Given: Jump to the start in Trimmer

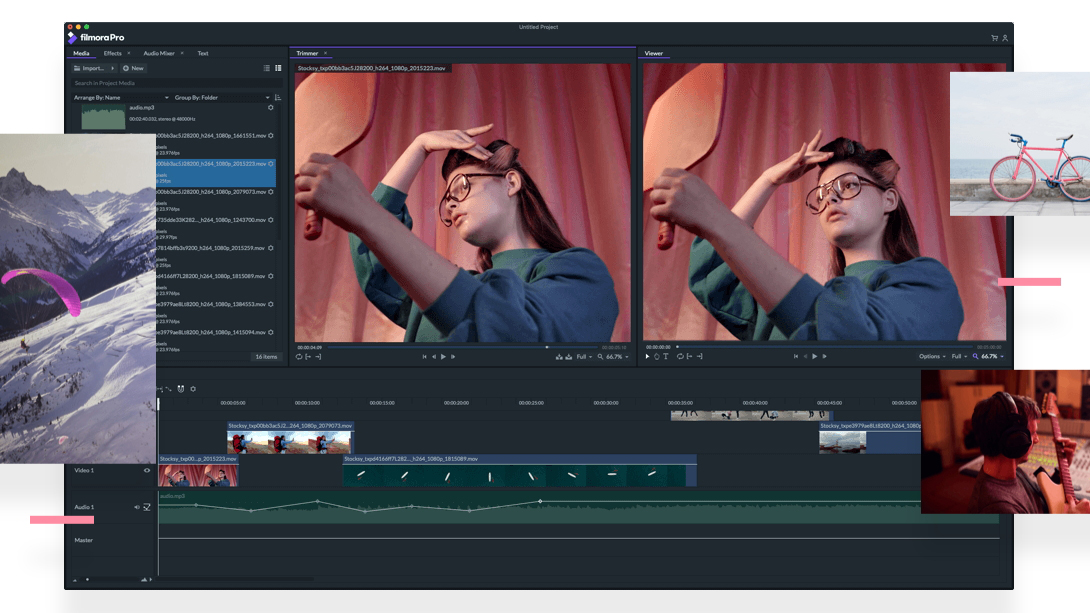Looking at the screenshot, I should point(424,357).
